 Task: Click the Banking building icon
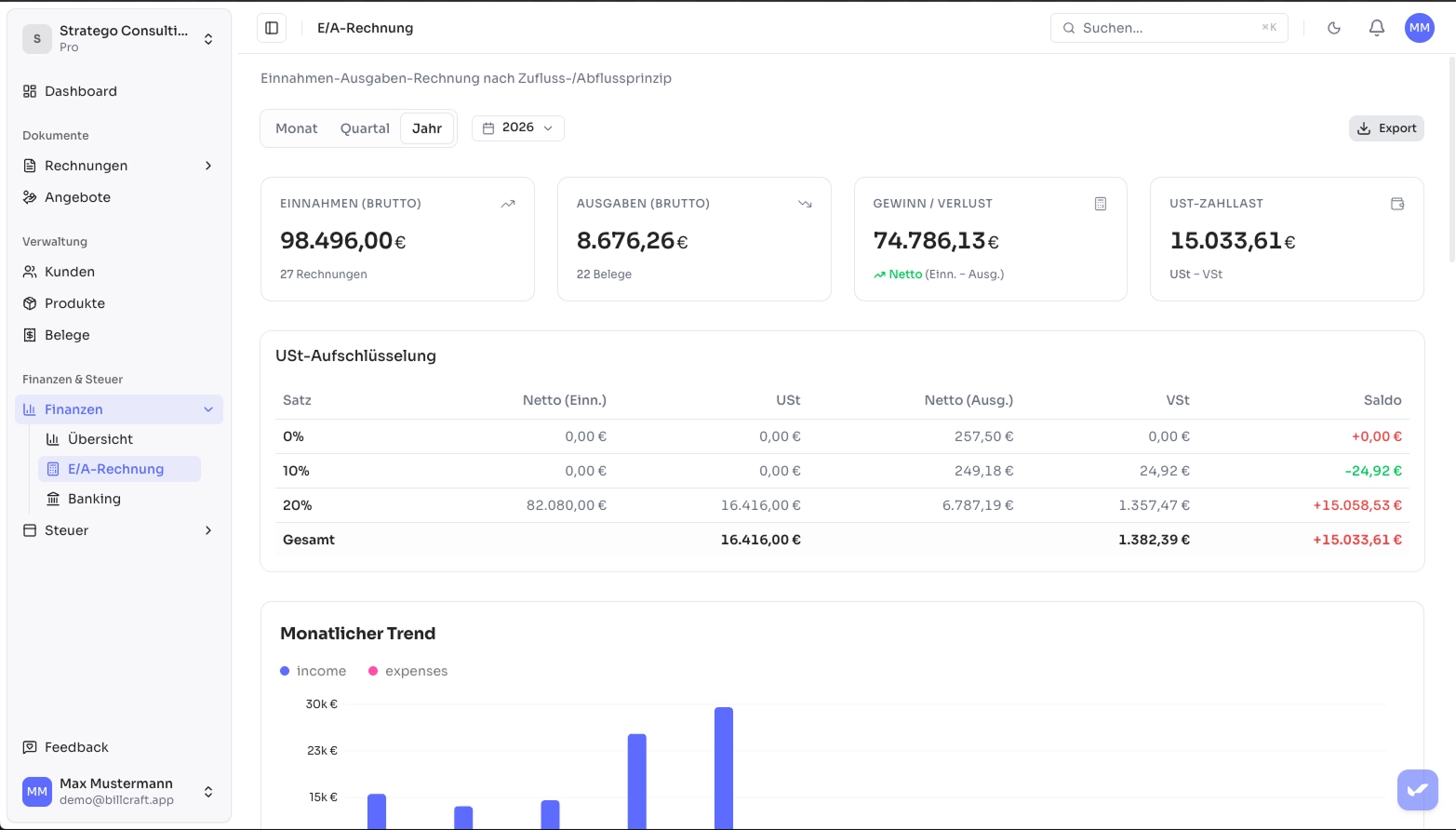pyautogui.click(x=53, y=499)
